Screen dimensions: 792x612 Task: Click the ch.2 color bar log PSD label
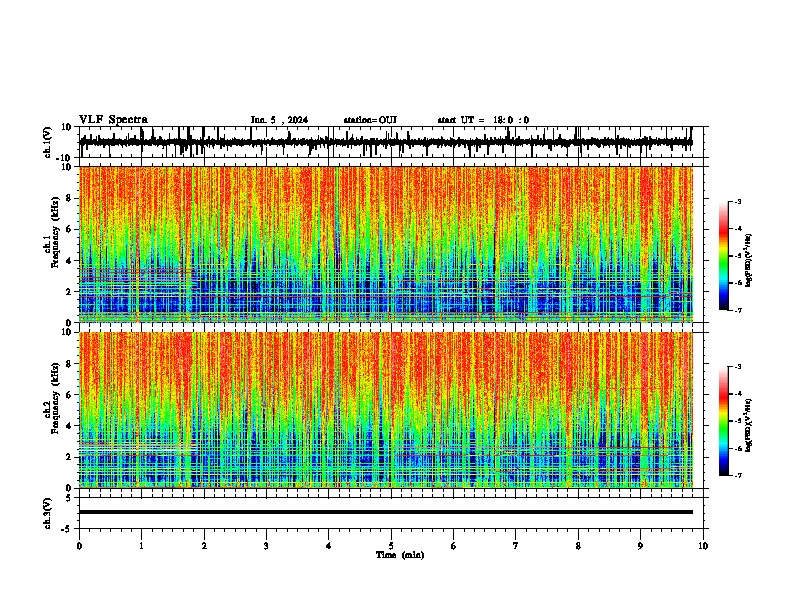[x=748, y=425]
